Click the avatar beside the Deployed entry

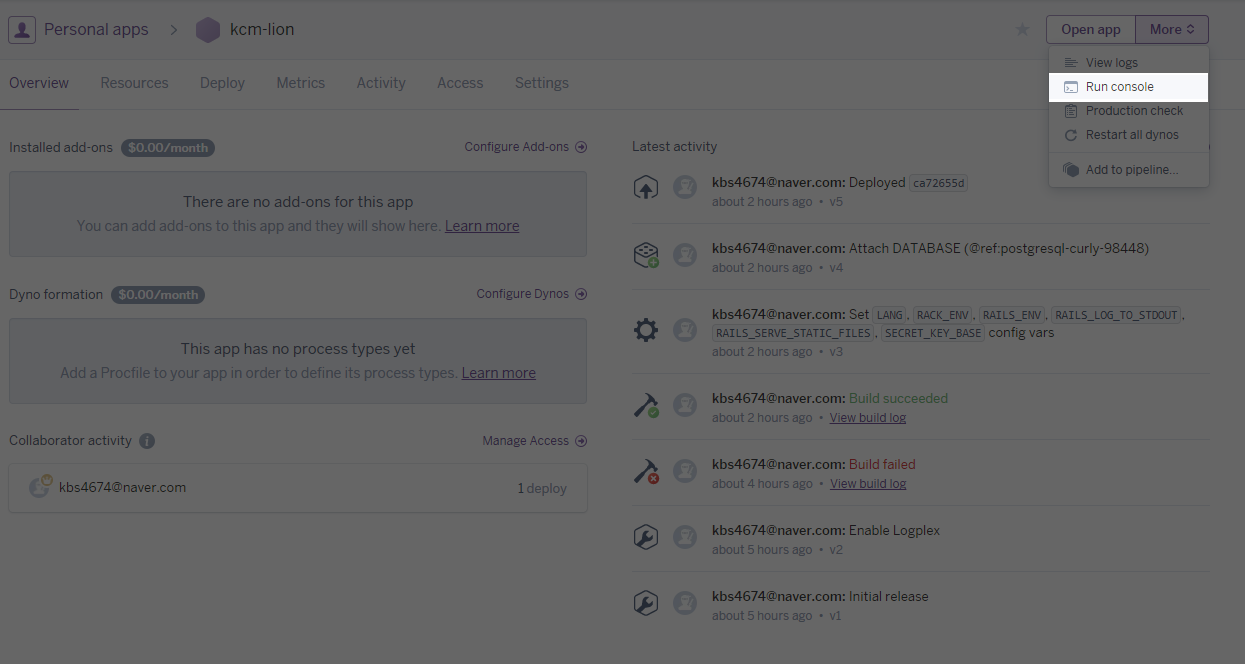click(685, 187)
